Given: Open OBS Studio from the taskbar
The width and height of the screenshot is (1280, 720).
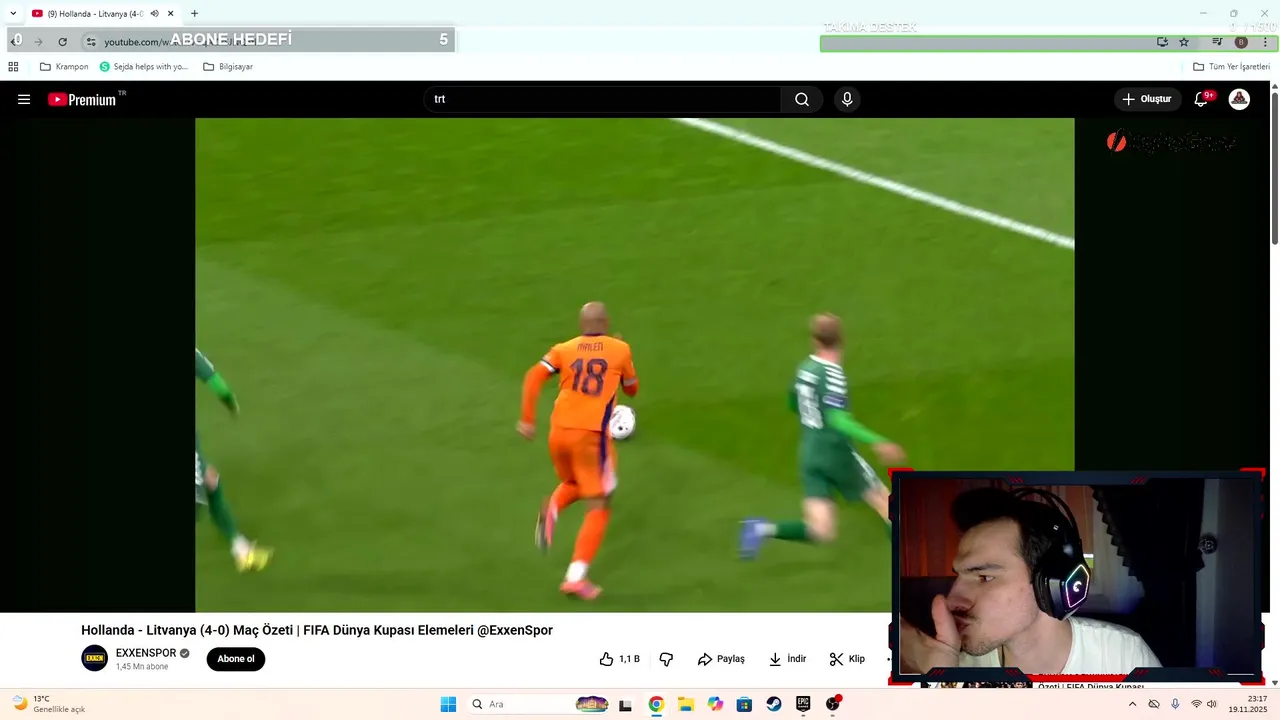Looking at the screenshot, I should click(x=833, y=704).
